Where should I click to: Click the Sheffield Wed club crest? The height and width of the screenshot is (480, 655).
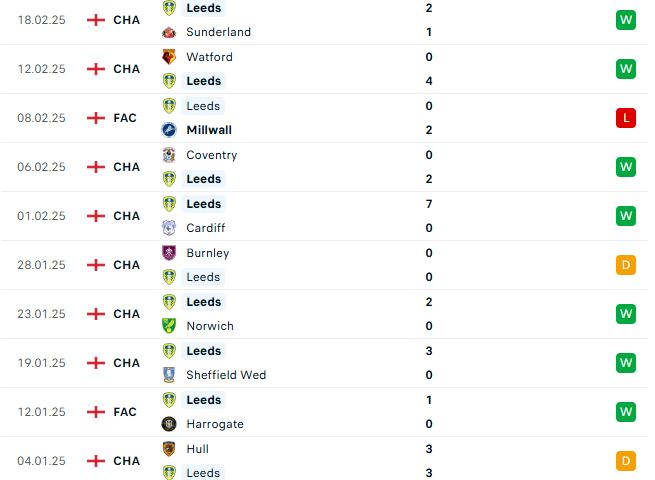coord(169,375)
